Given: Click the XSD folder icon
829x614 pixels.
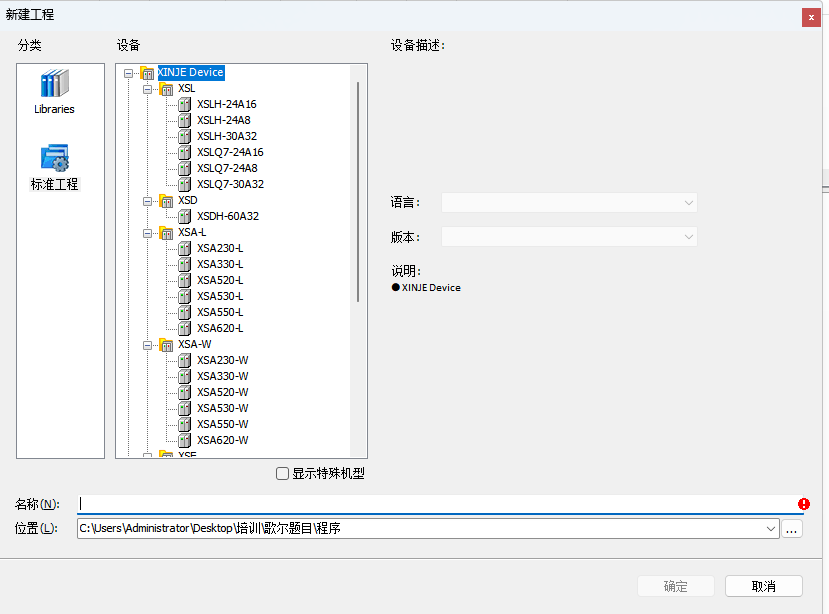Looking at the screenshot, I should point(167,201).
